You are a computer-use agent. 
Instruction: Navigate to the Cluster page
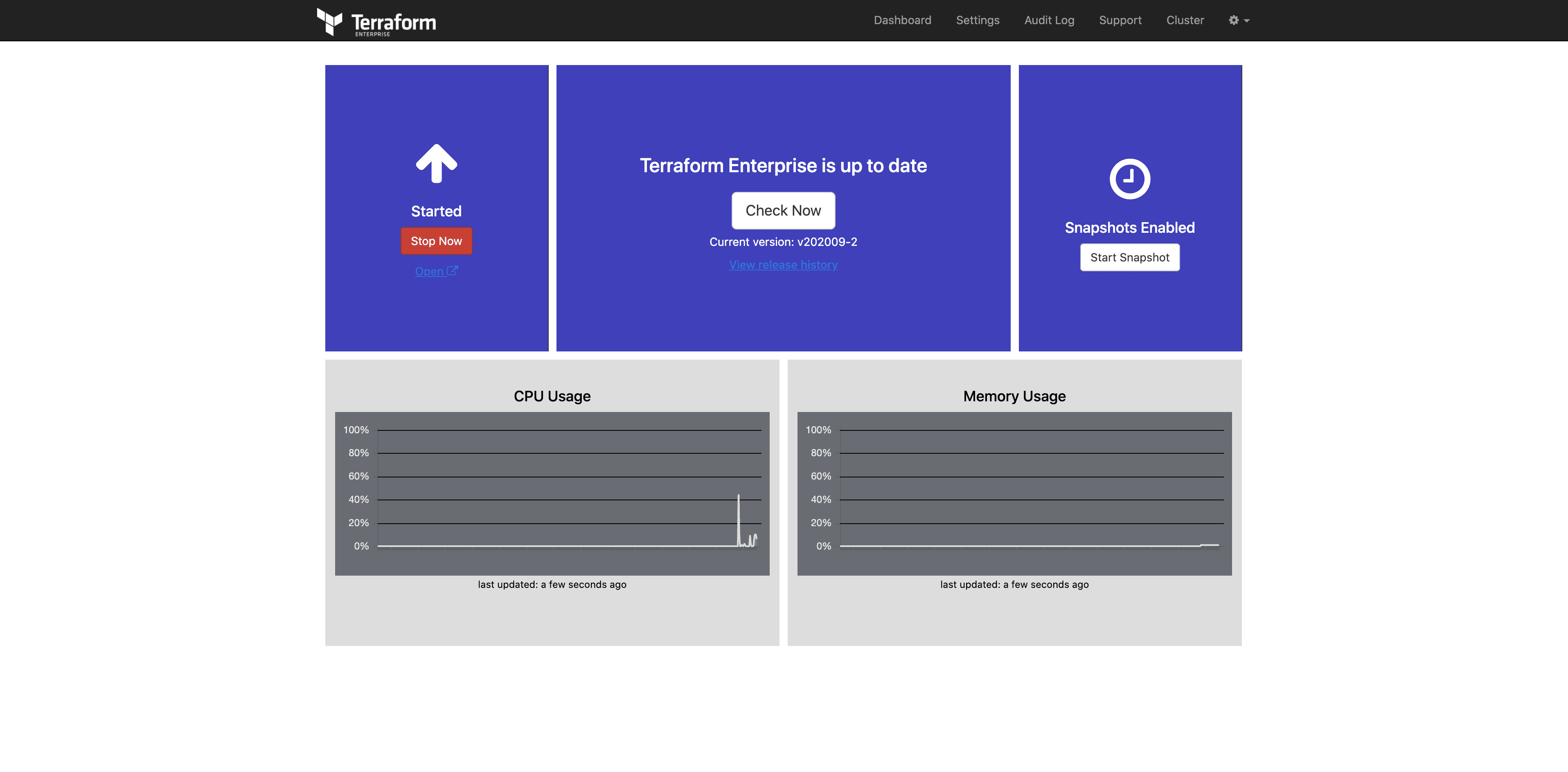click(1185, 20)
